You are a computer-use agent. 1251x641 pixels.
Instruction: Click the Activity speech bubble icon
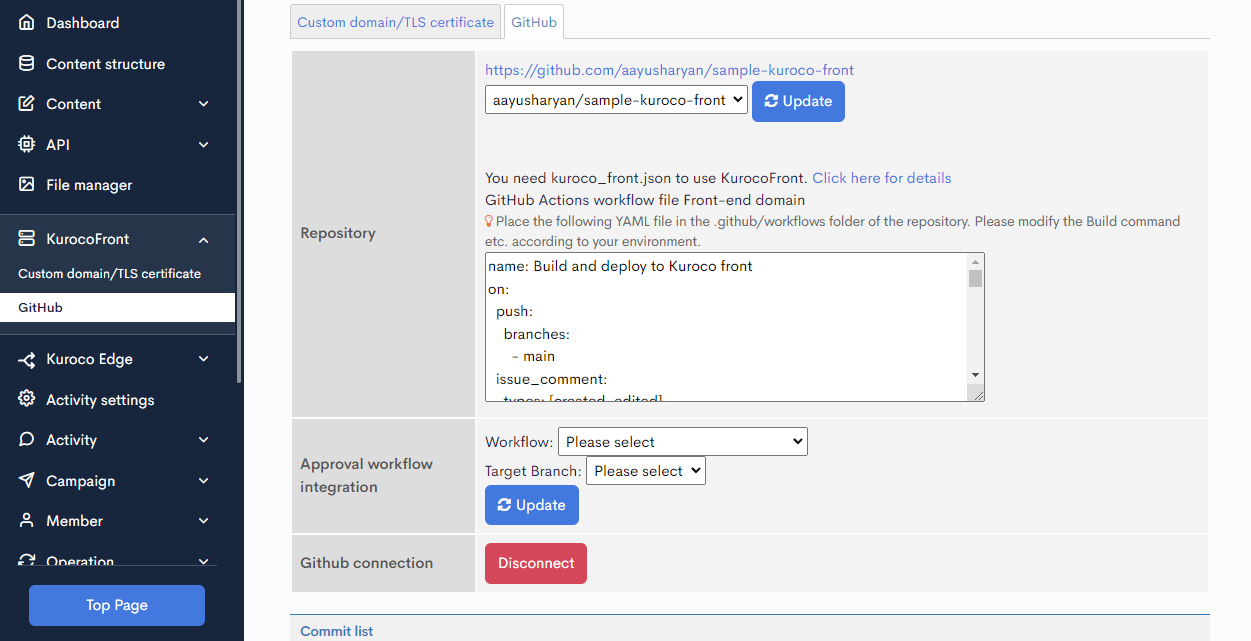pyautogui.click(x=27, y=440)
